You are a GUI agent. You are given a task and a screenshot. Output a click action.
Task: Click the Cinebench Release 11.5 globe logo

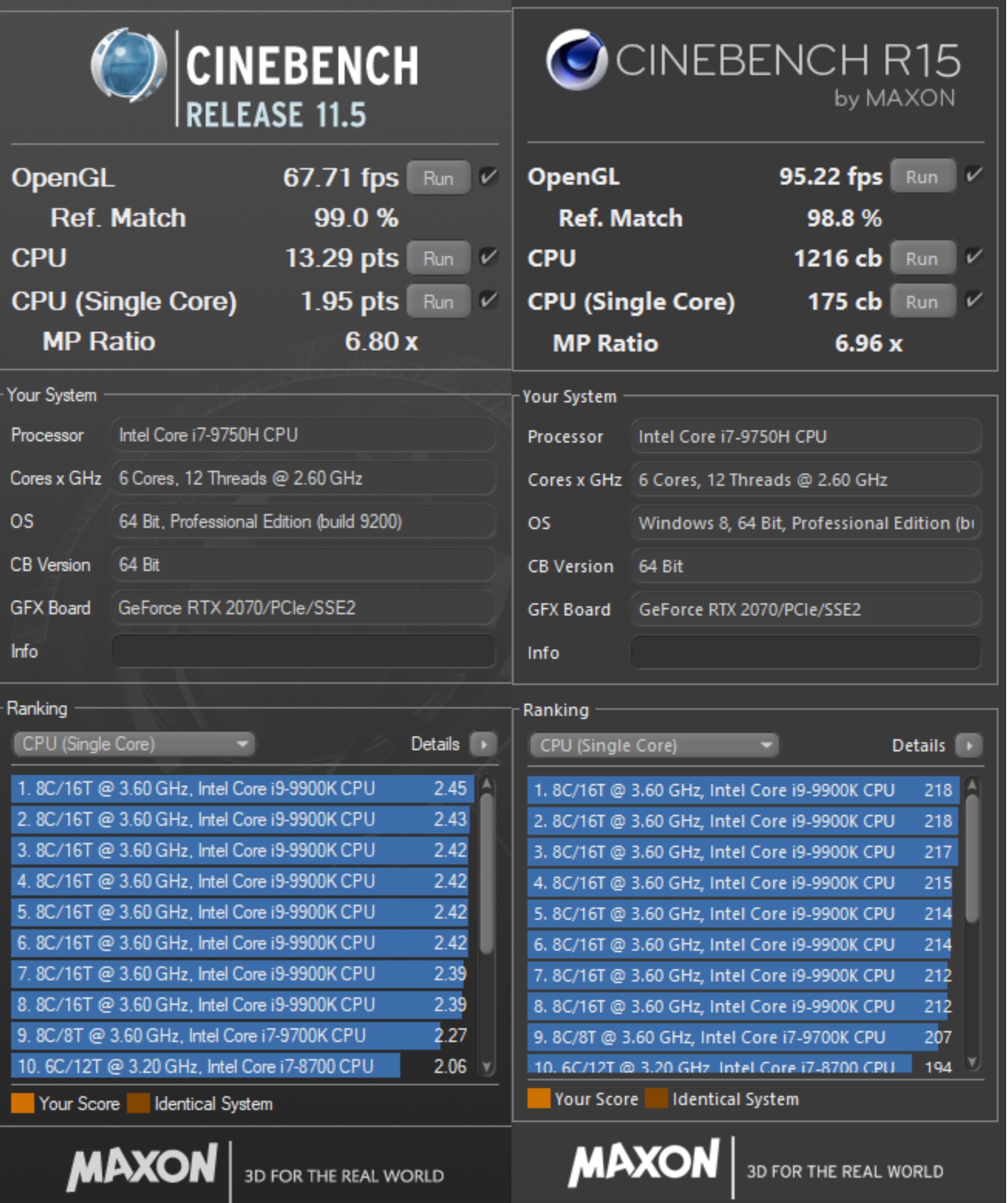pyautogui.click(x=128, y=65)
